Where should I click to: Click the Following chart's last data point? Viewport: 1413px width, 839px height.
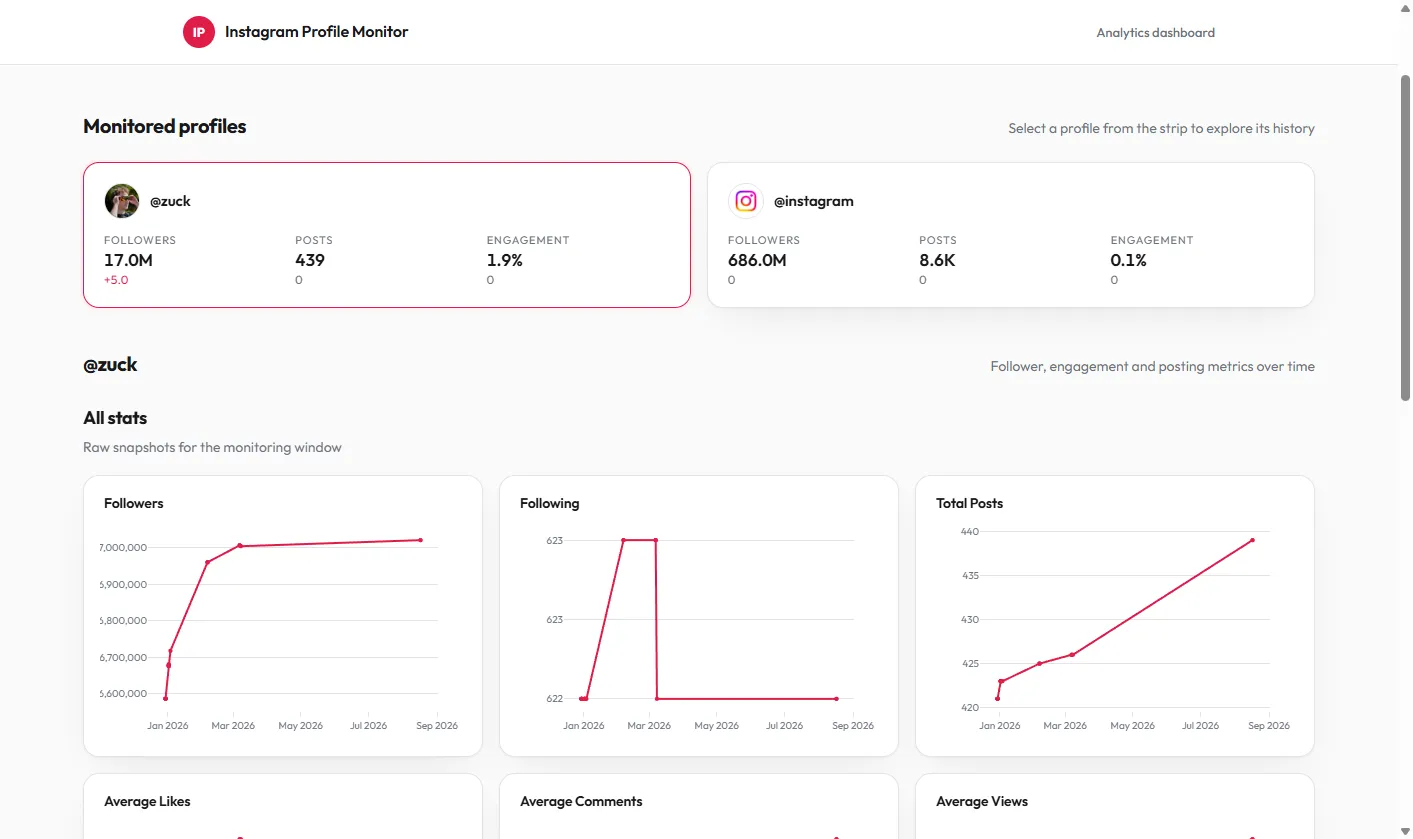coord(836,699)
